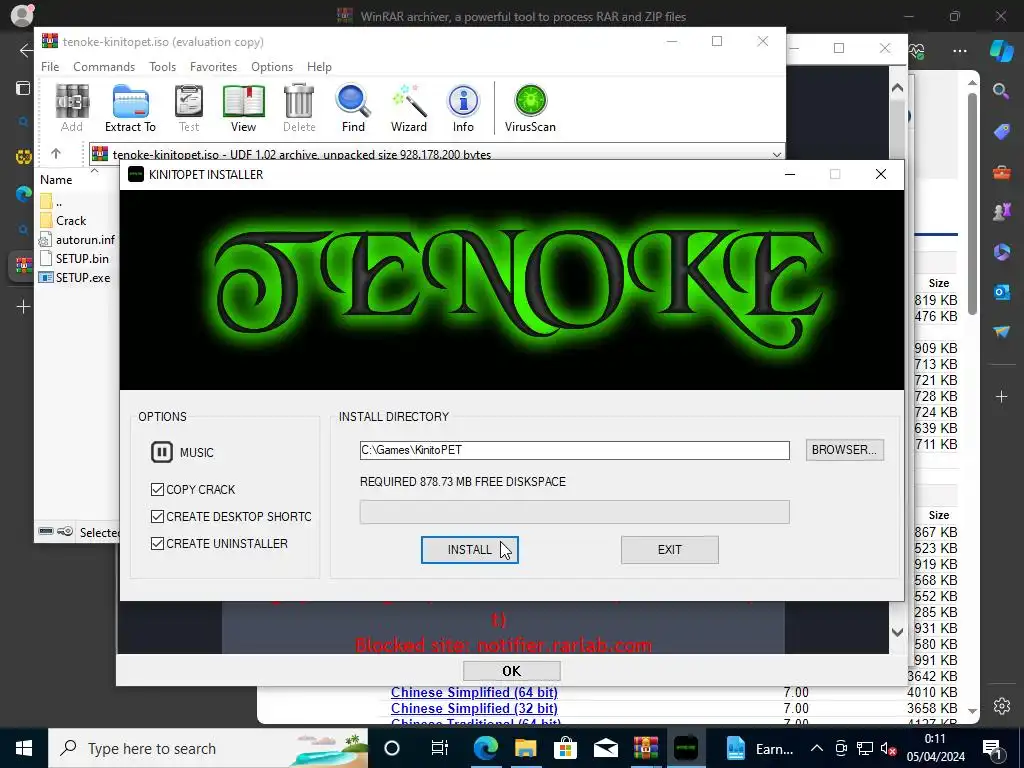
Task: Open the Windows Start menu
Action: point(24,748)
